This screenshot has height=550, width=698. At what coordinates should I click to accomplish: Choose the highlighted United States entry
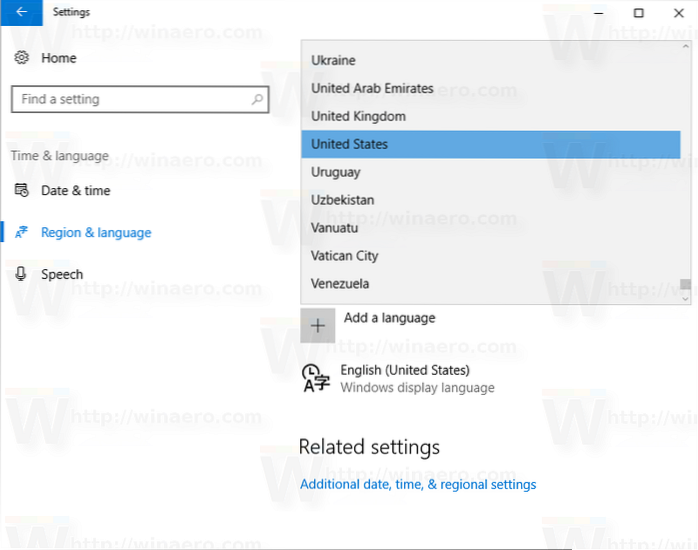click(491, 144)
